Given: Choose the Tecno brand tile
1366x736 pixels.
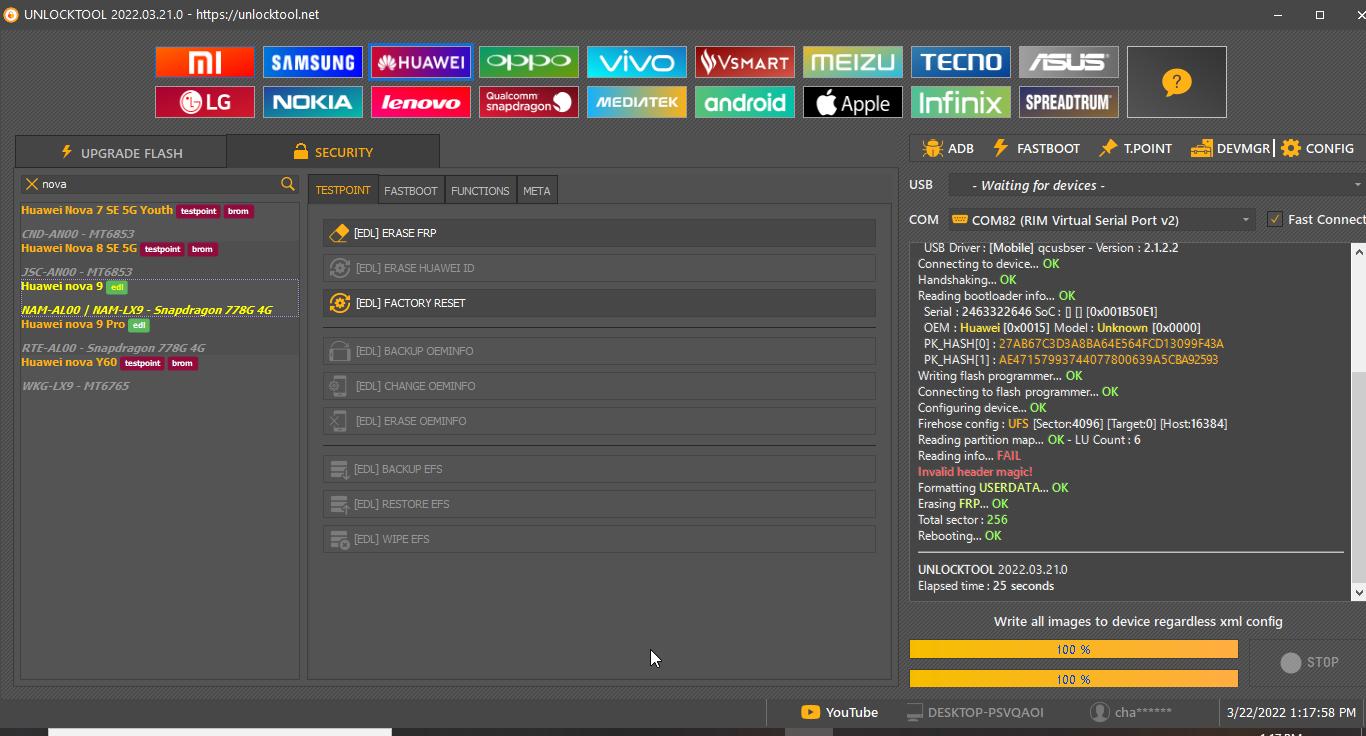Looking at the screenshot, I should coord(961,62).
